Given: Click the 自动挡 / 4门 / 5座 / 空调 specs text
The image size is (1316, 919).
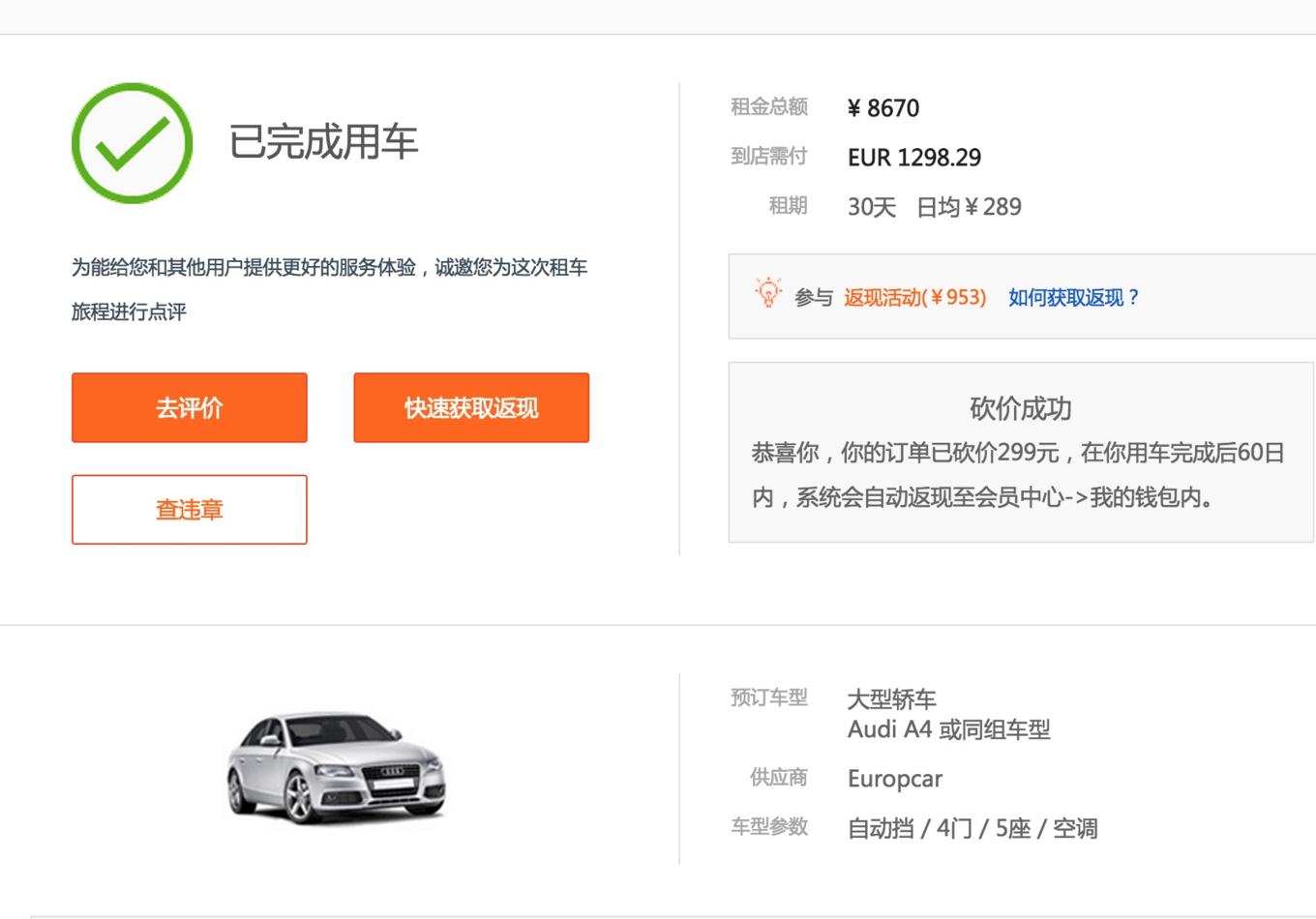Looking at the screenshot, I should 972,829.
